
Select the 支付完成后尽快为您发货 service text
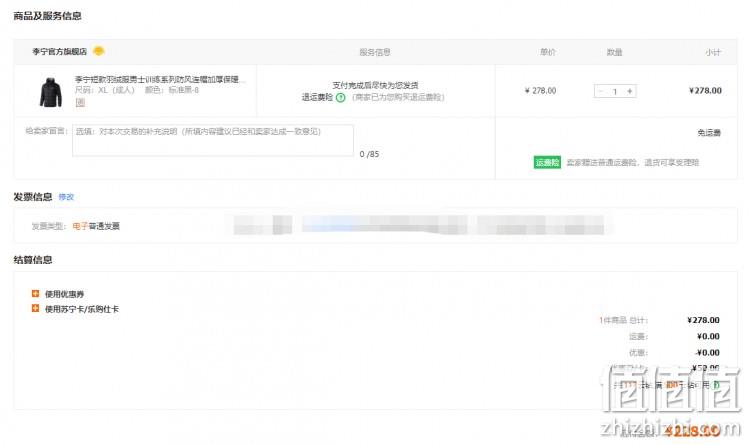point(375,85)
